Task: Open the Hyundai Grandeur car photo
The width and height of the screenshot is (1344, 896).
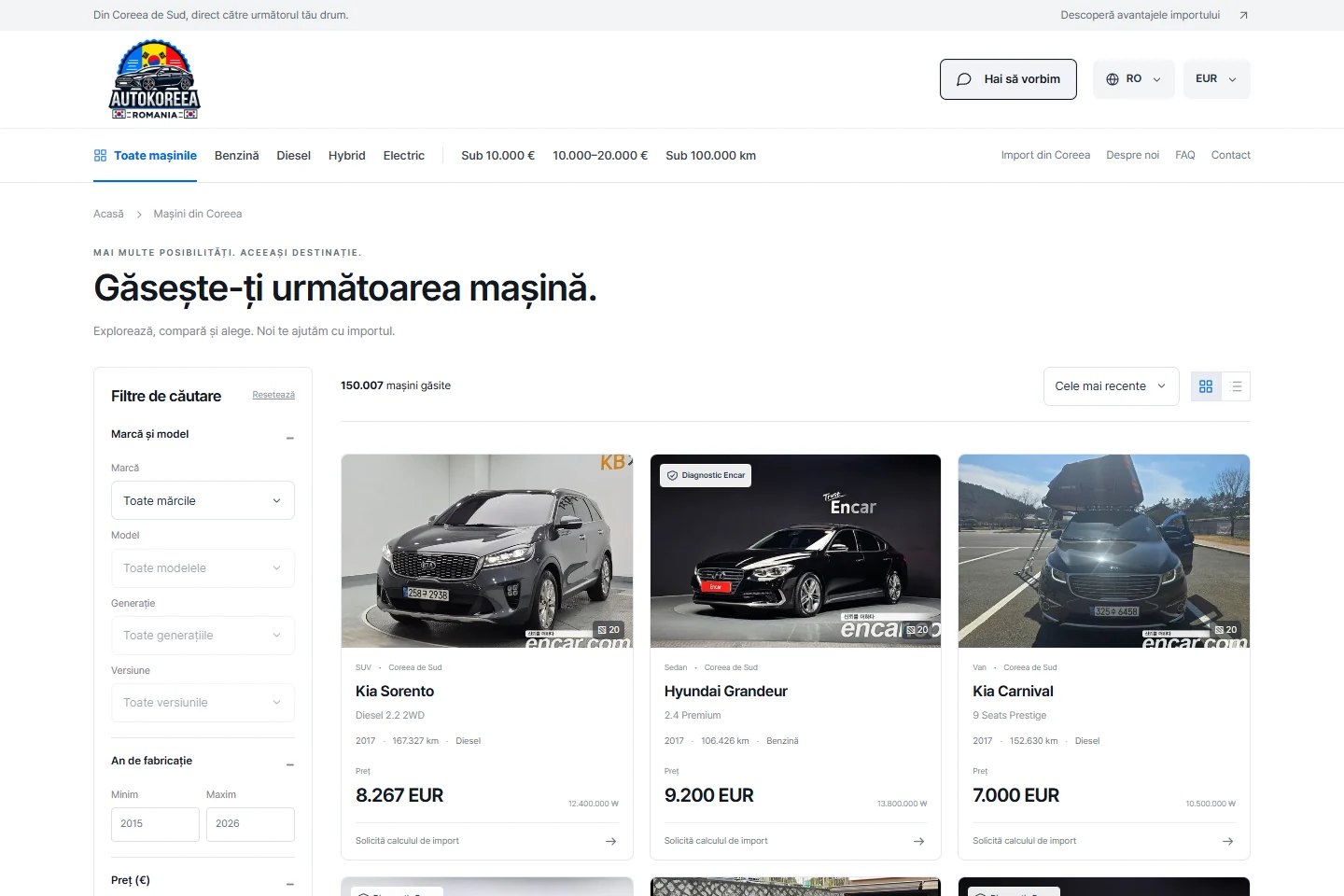Action: pyautogui.click(x=795, y=551)
